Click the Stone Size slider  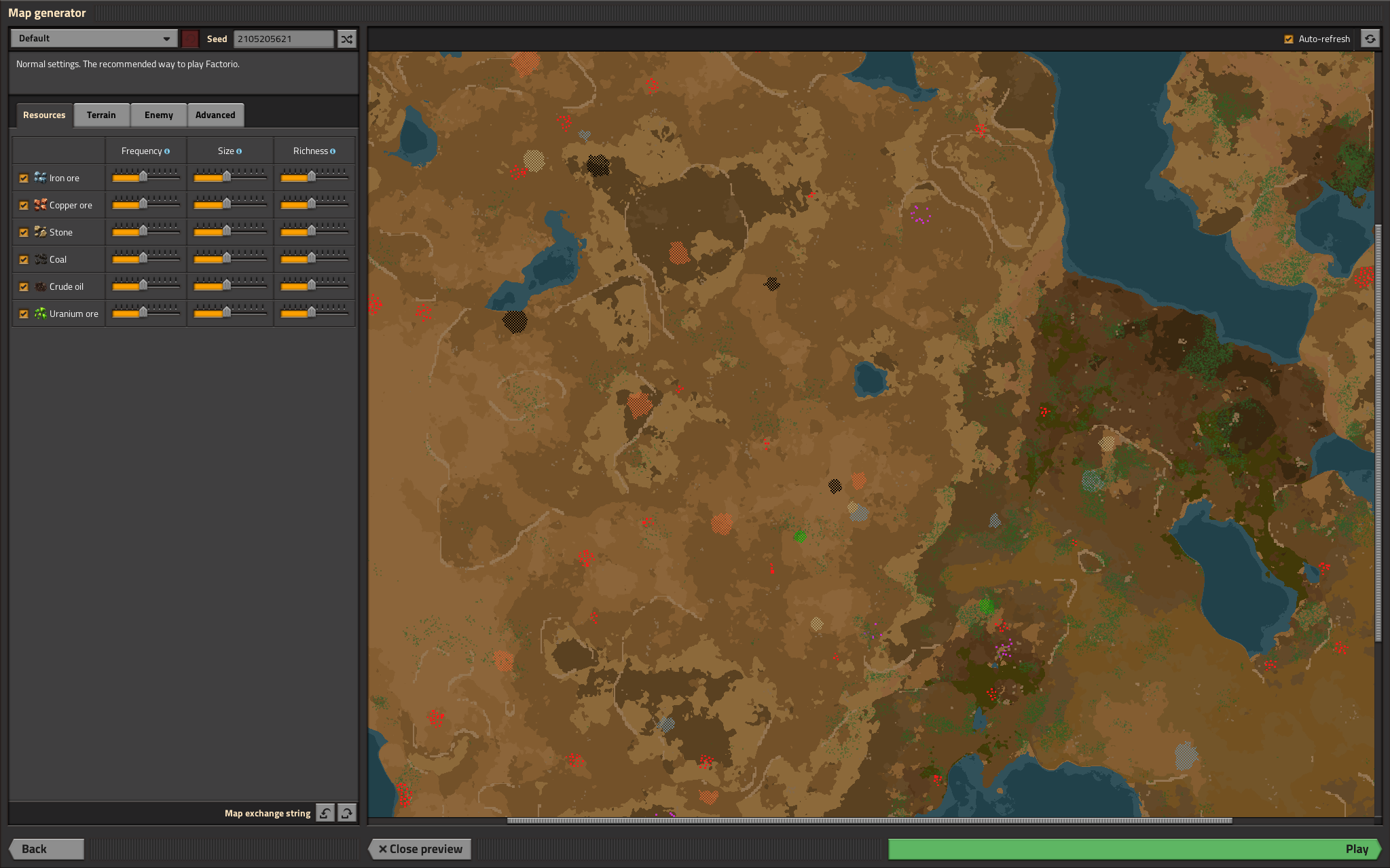[230, 231]
